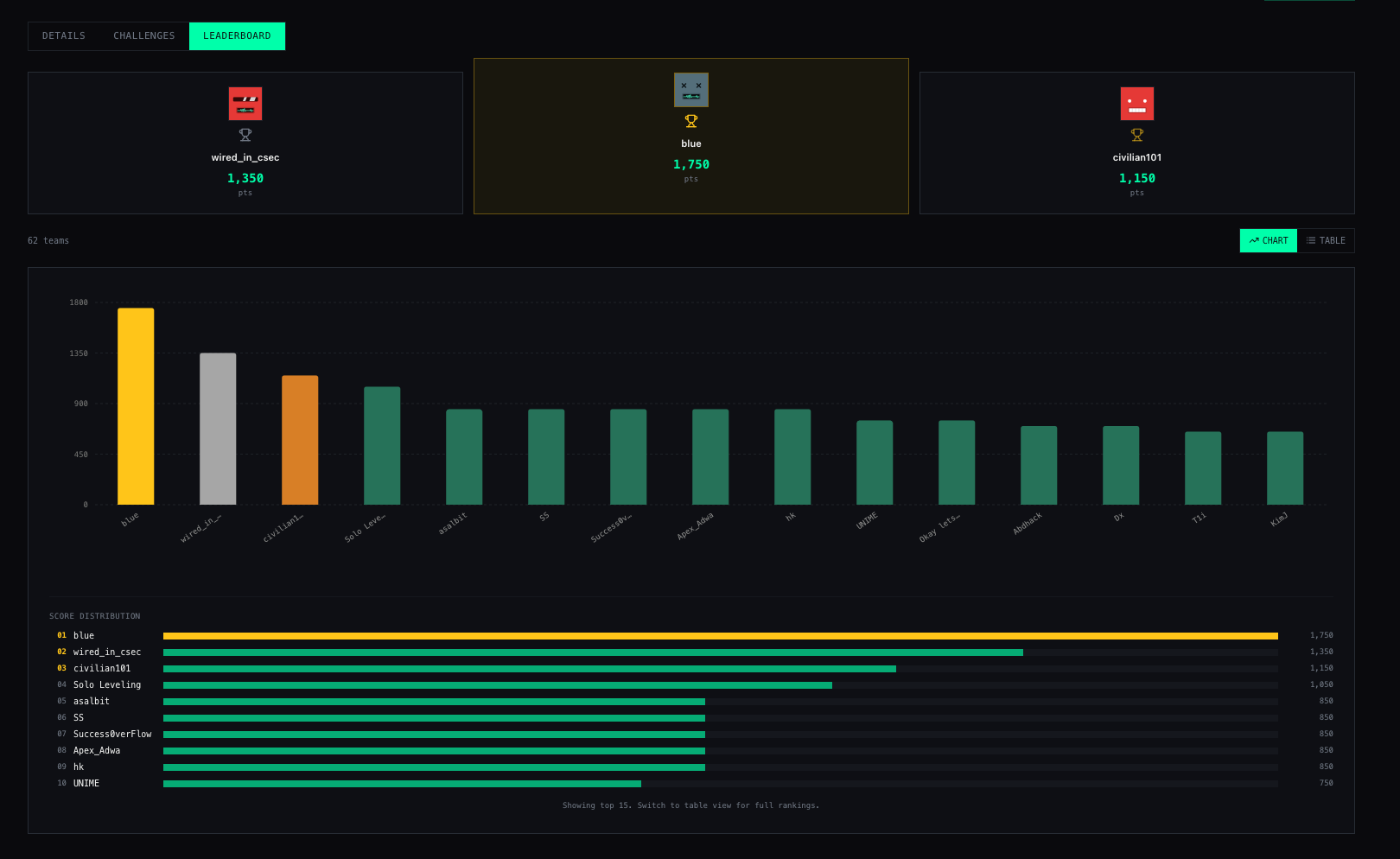Click the gray wired_in_csec chart bar
The image size is (1400, 859).
tap(218, 429)
